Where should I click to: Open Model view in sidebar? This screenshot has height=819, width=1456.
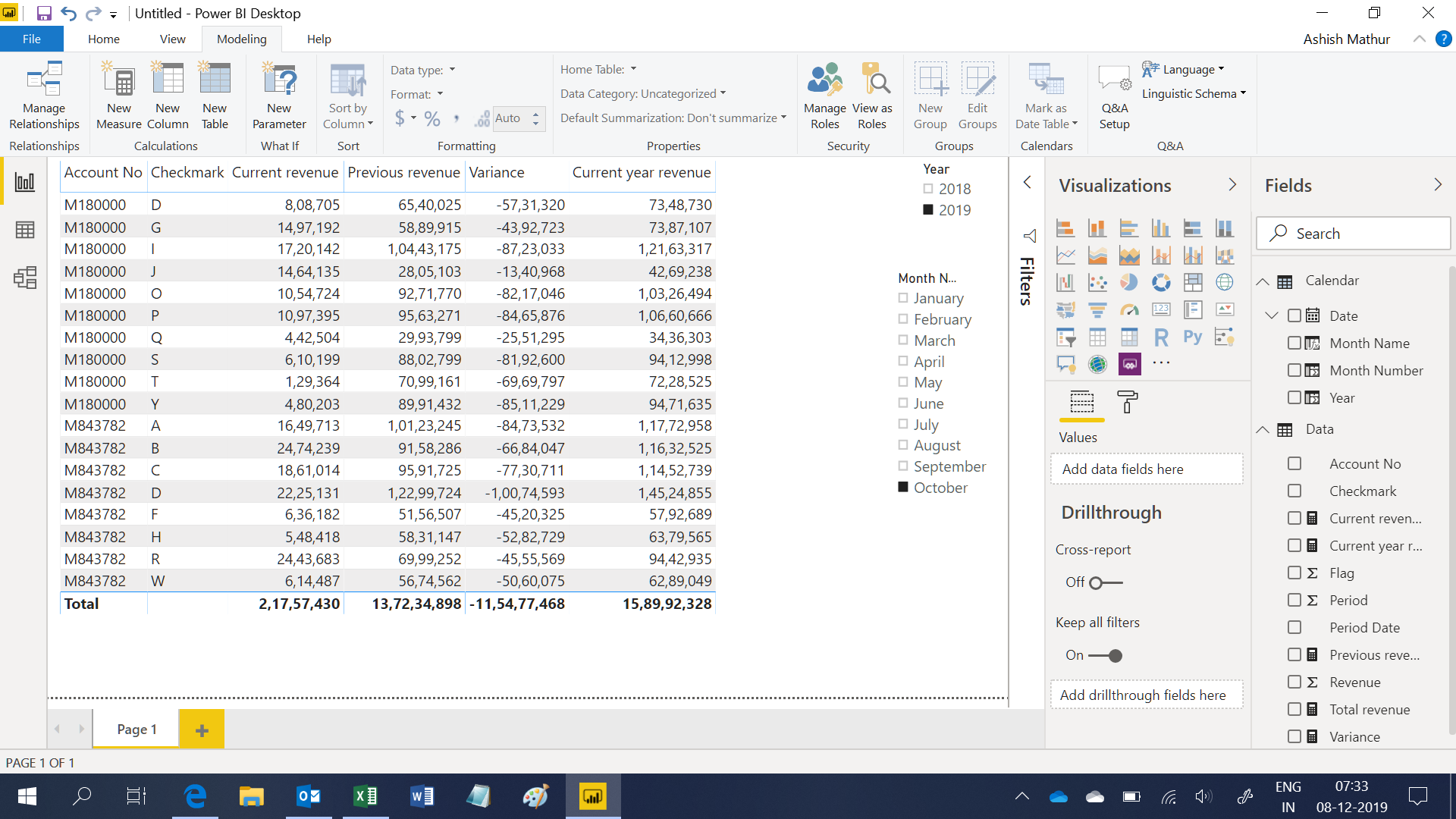pos(25,278)
